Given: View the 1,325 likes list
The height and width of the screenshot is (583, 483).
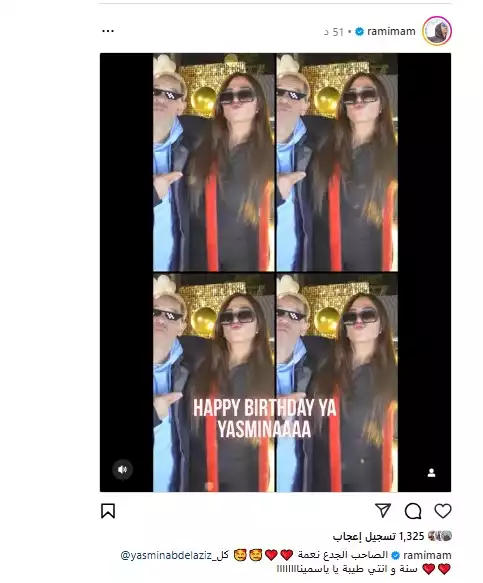Looking at the screenshot, I should coord(379,536).
